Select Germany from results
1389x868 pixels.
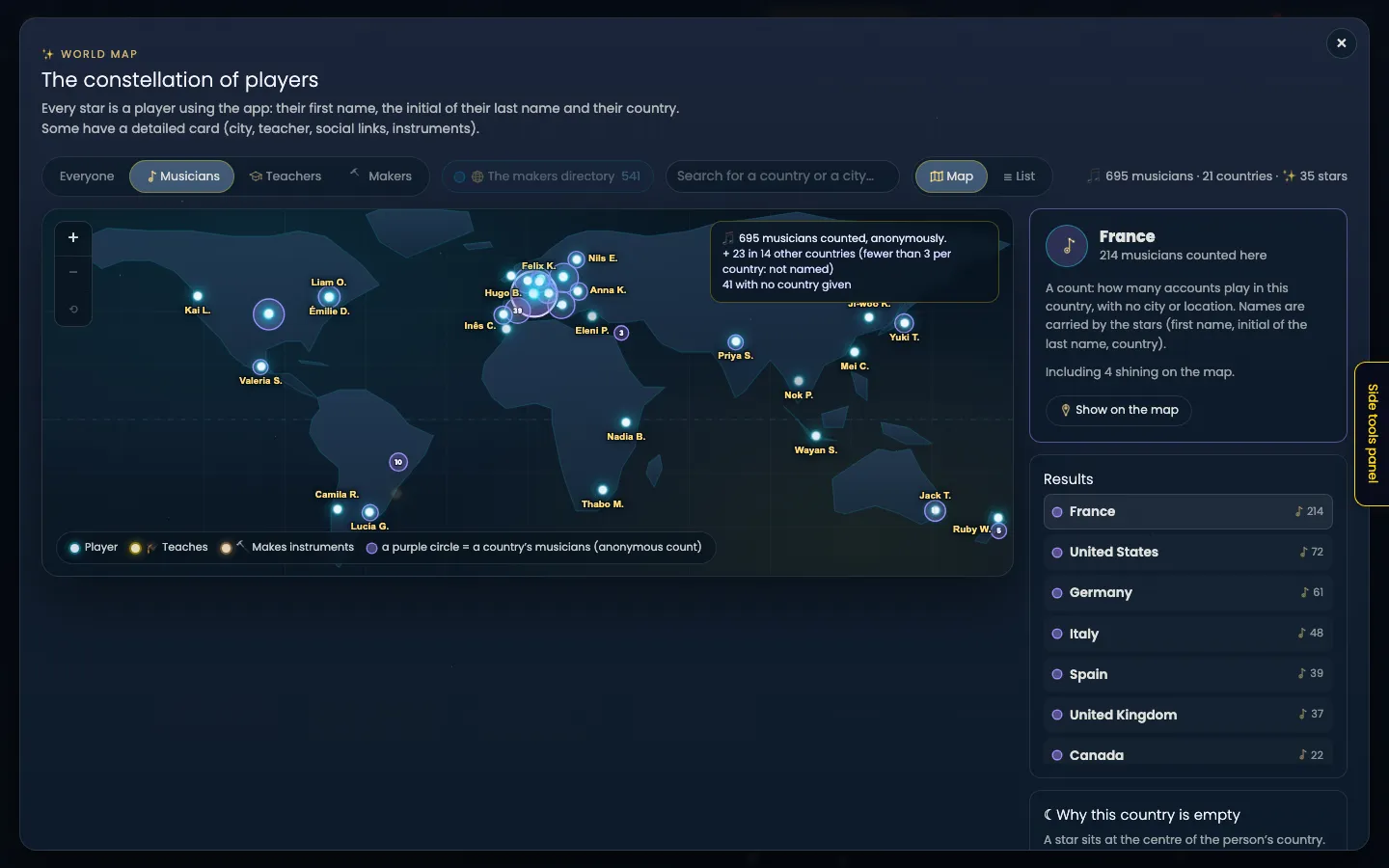(1188, 593)
